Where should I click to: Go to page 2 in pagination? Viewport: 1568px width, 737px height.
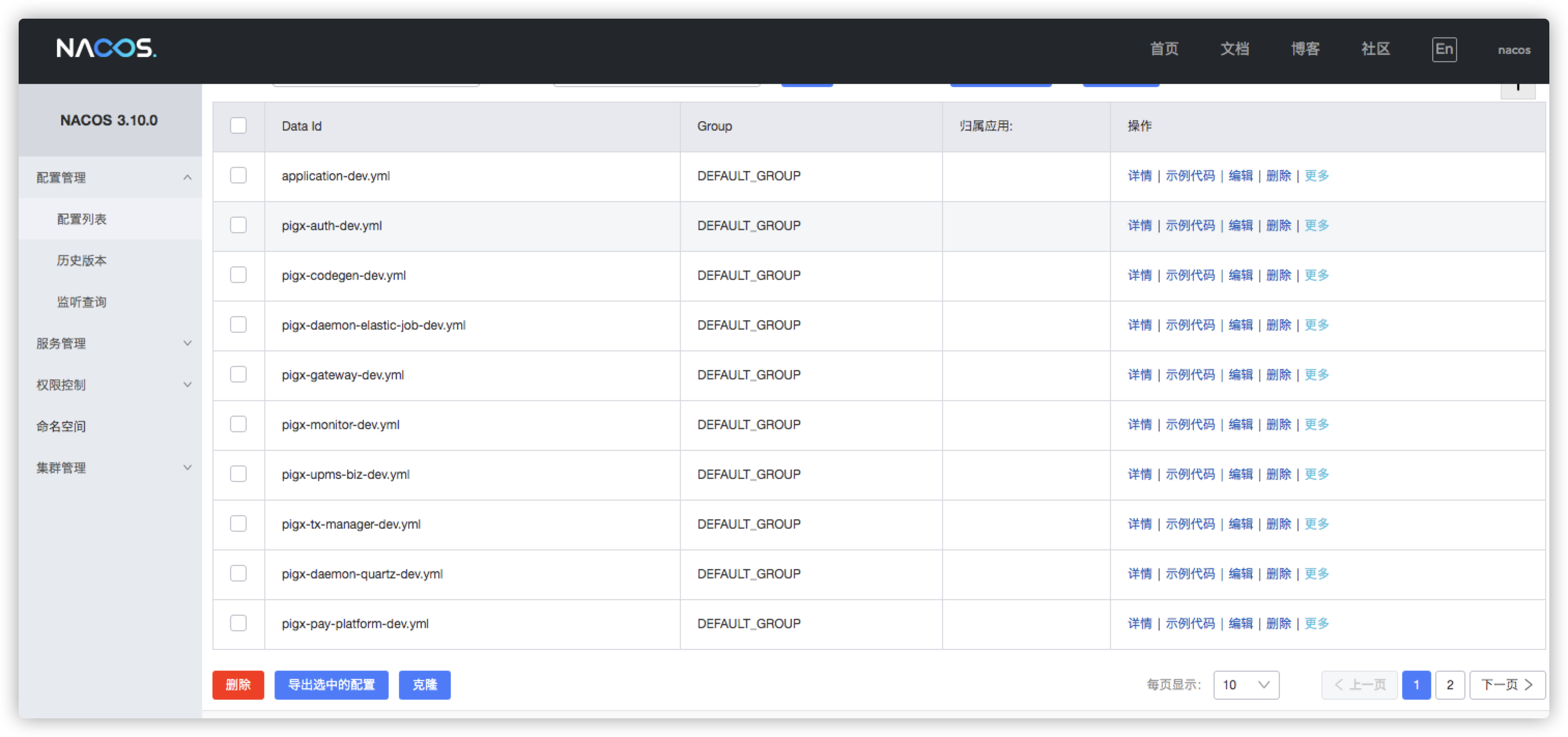[1449, 685]
